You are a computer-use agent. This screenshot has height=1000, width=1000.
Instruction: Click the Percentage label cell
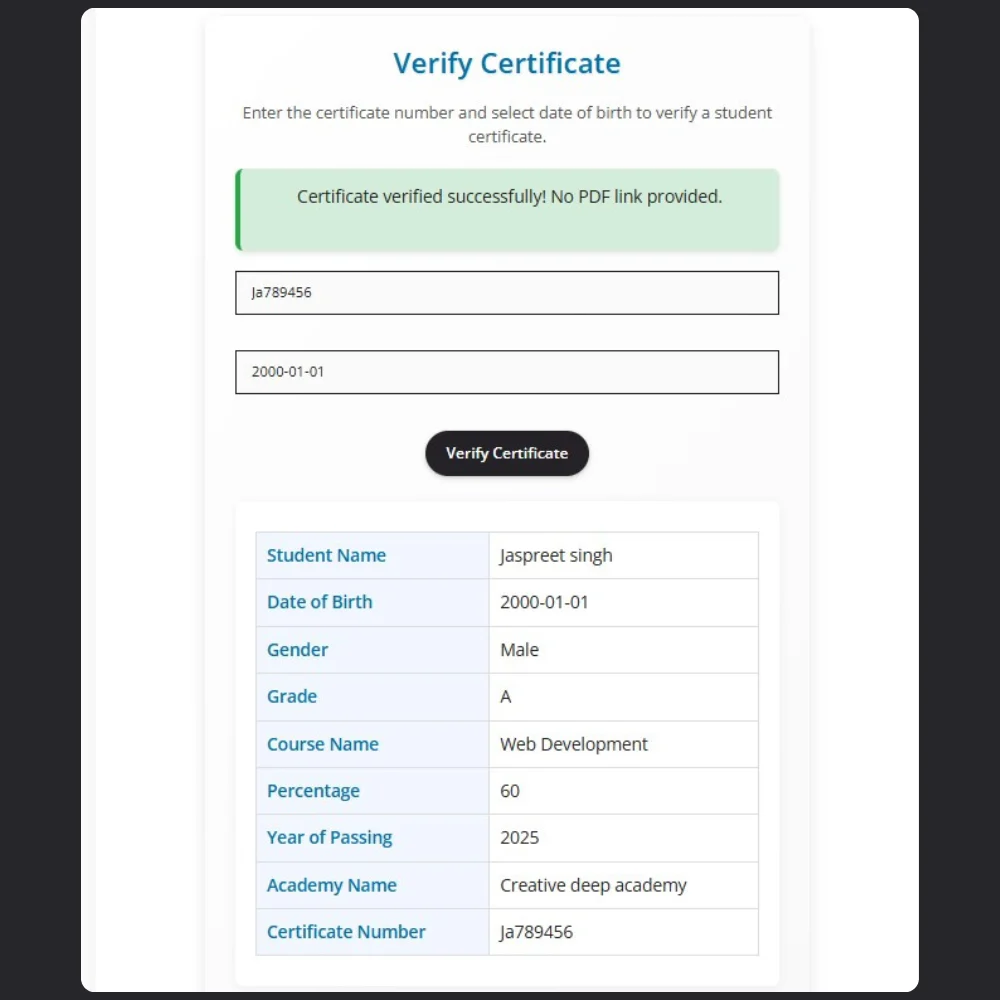(x=372, y=791)
